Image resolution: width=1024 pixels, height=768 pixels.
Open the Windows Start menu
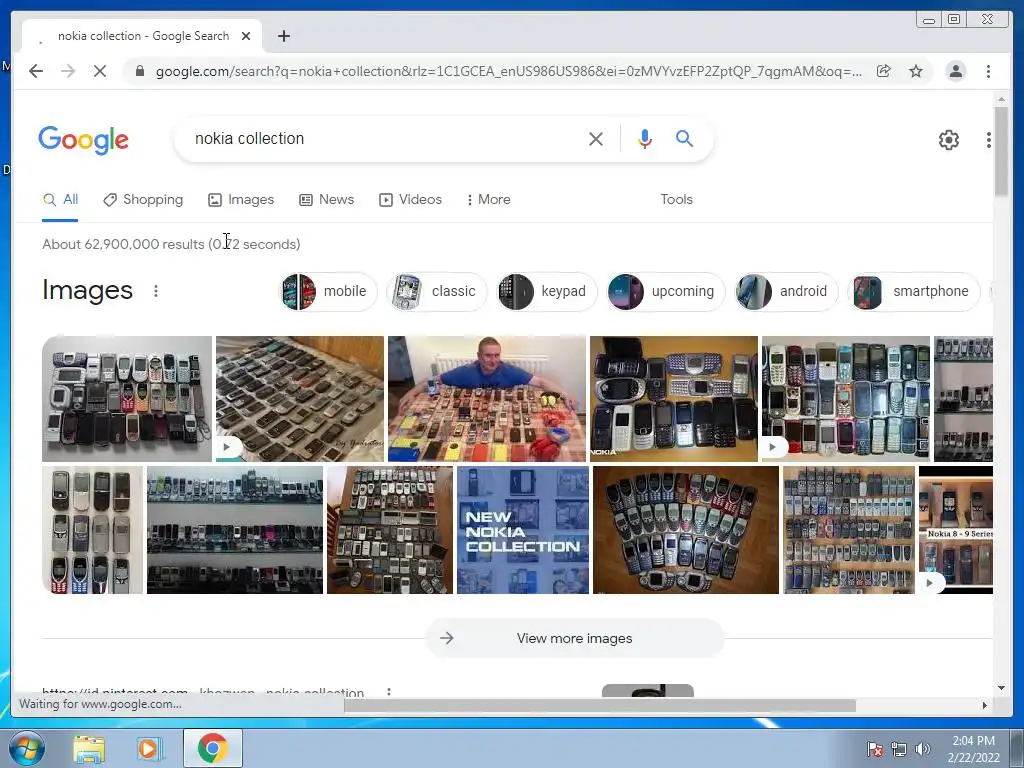point(26,748)
